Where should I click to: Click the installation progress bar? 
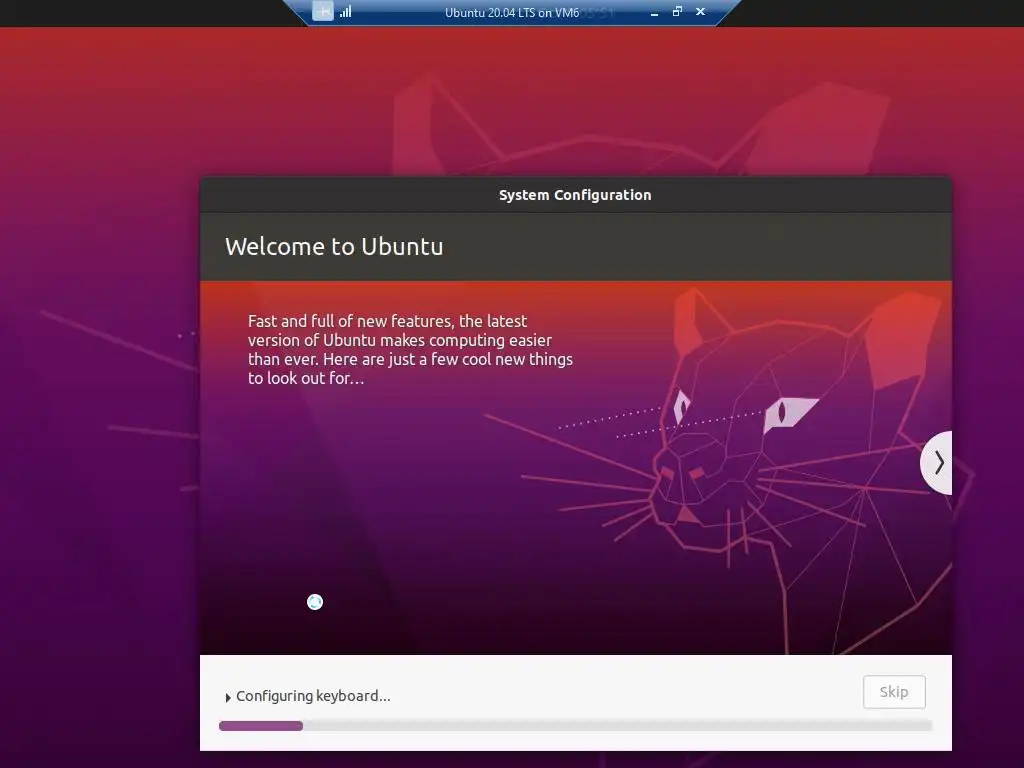tap(575, 726)
